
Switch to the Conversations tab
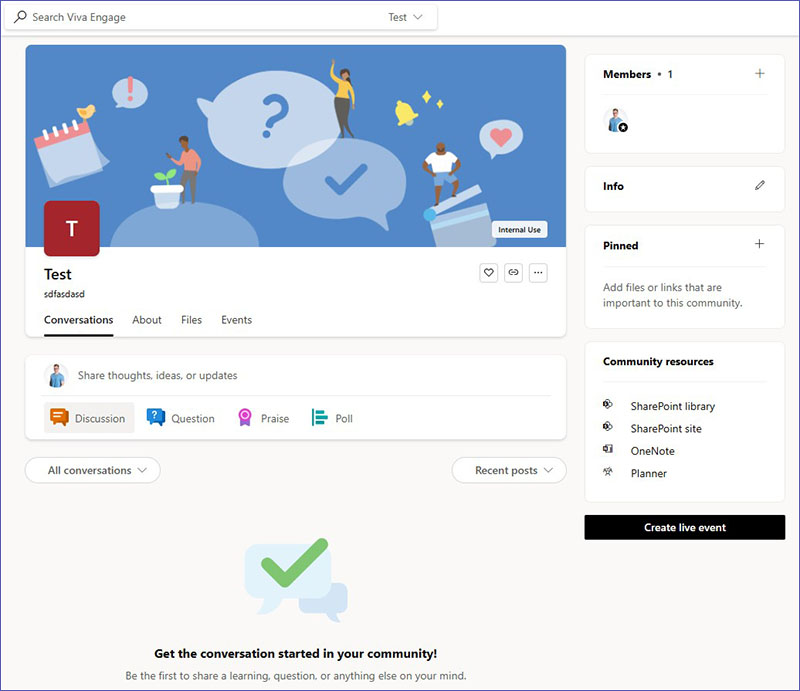pyautogui.click(x=79, y=320)
